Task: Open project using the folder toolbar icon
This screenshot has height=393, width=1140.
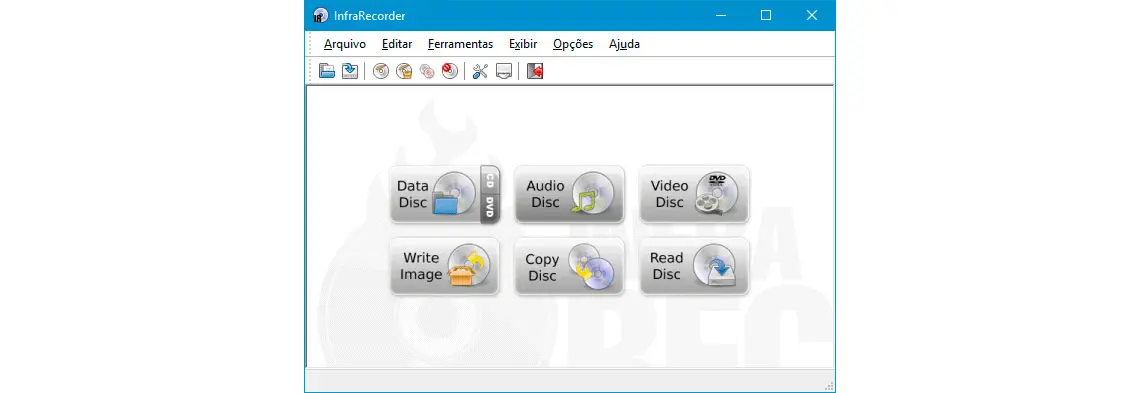Action: [327, 70]
